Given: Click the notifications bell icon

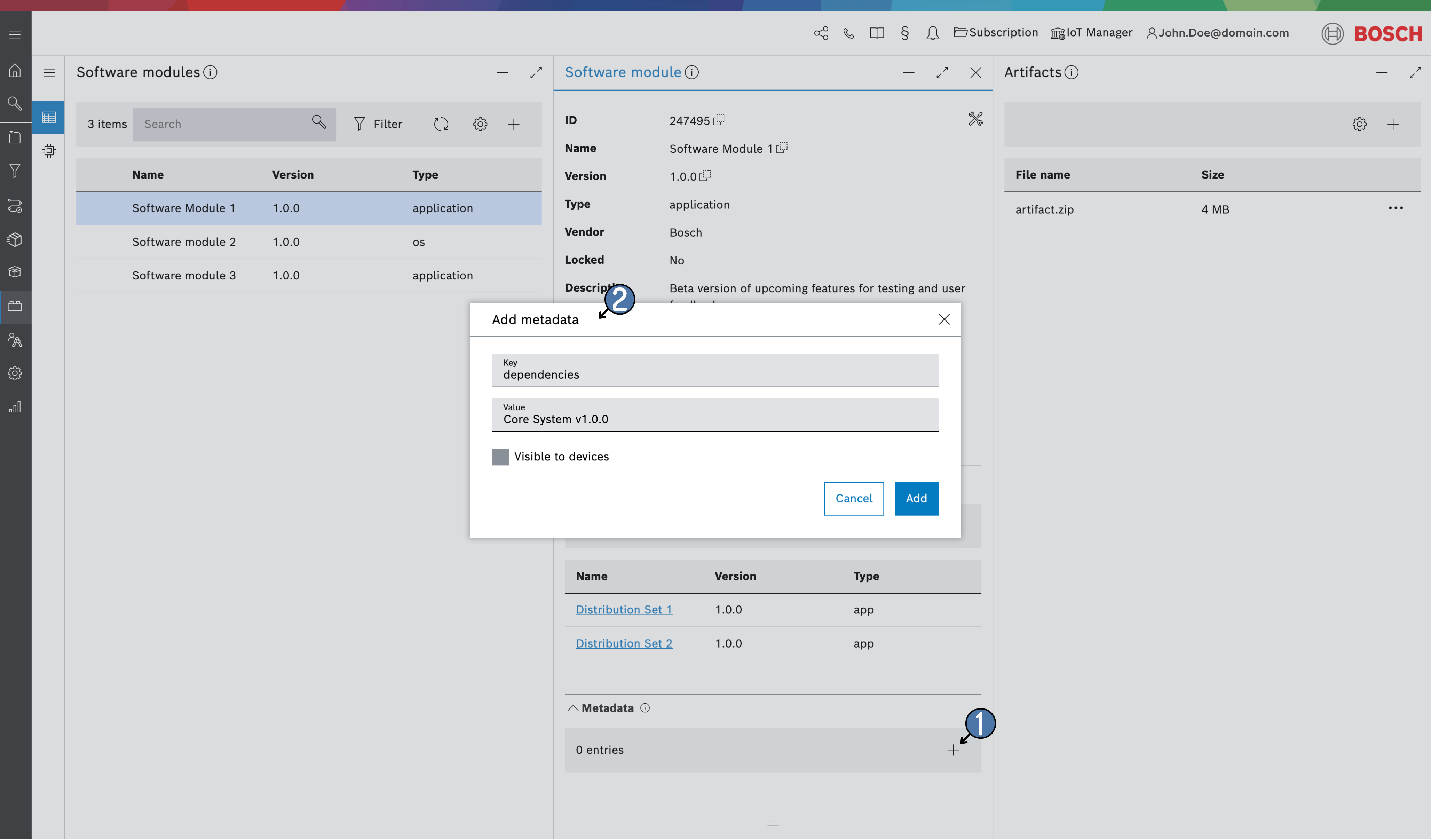Looking at the screenshot, I should [932, 33].
